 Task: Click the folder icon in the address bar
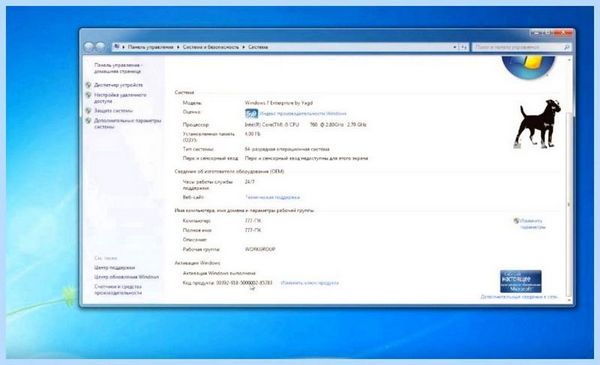117,47
